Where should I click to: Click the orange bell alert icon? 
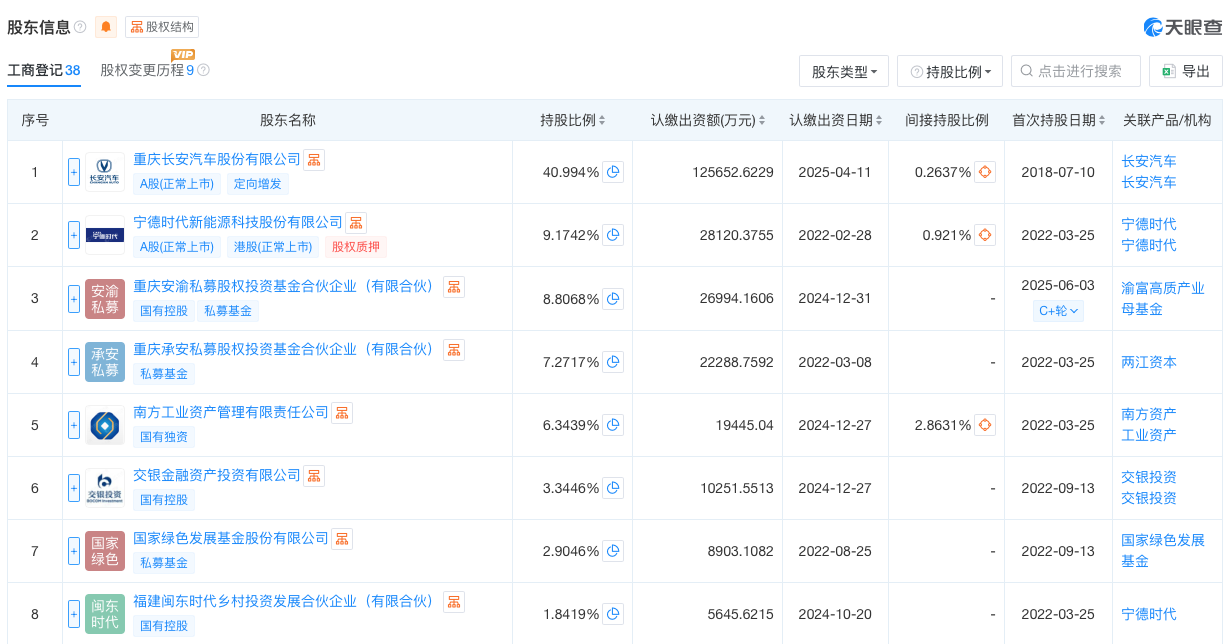point(106,27)
